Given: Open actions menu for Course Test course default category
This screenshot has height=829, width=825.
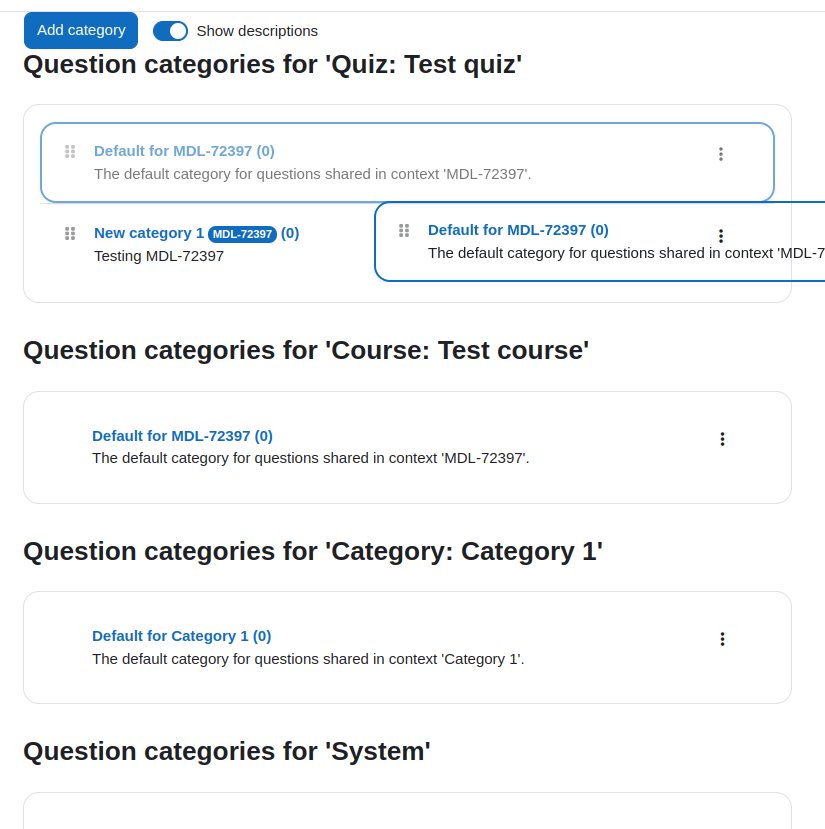Looking at the screenshot, I should pos(722,439).
